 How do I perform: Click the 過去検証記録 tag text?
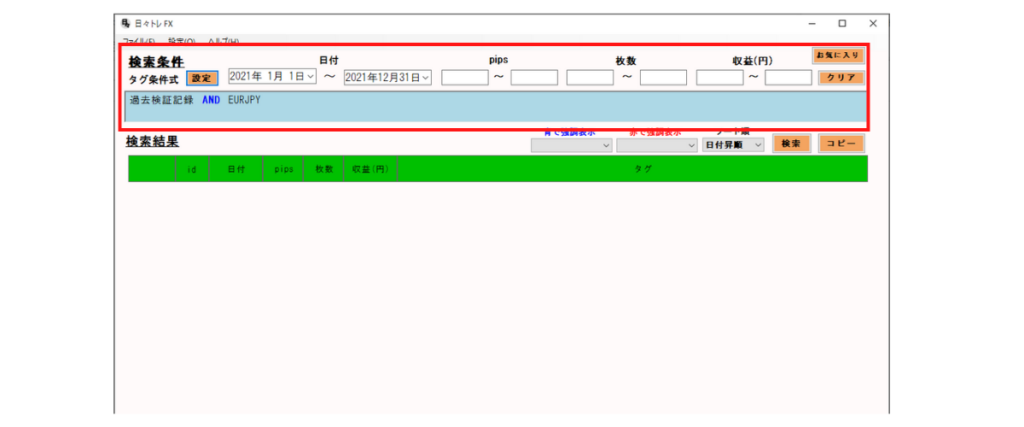[x=161, y=101]
